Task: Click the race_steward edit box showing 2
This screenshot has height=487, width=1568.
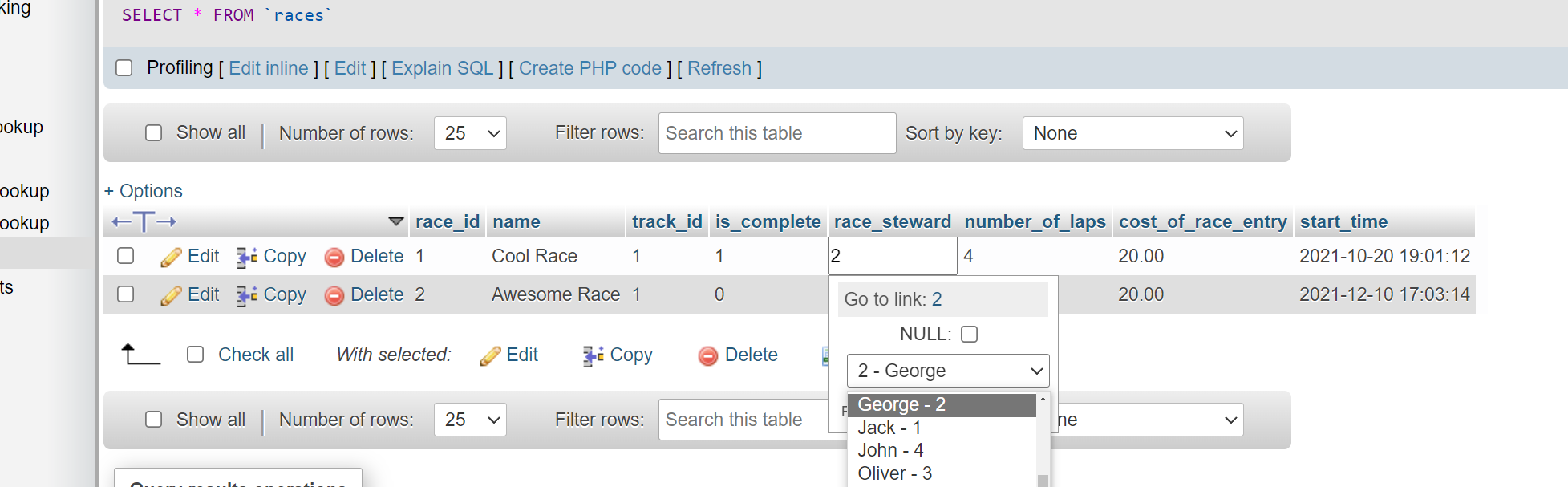Action: 893,256
